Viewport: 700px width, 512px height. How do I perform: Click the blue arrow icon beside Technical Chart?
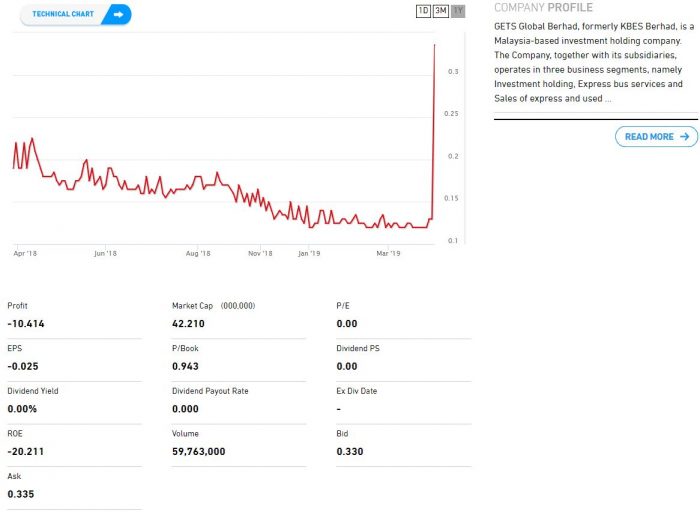click(x=118, y=14)
